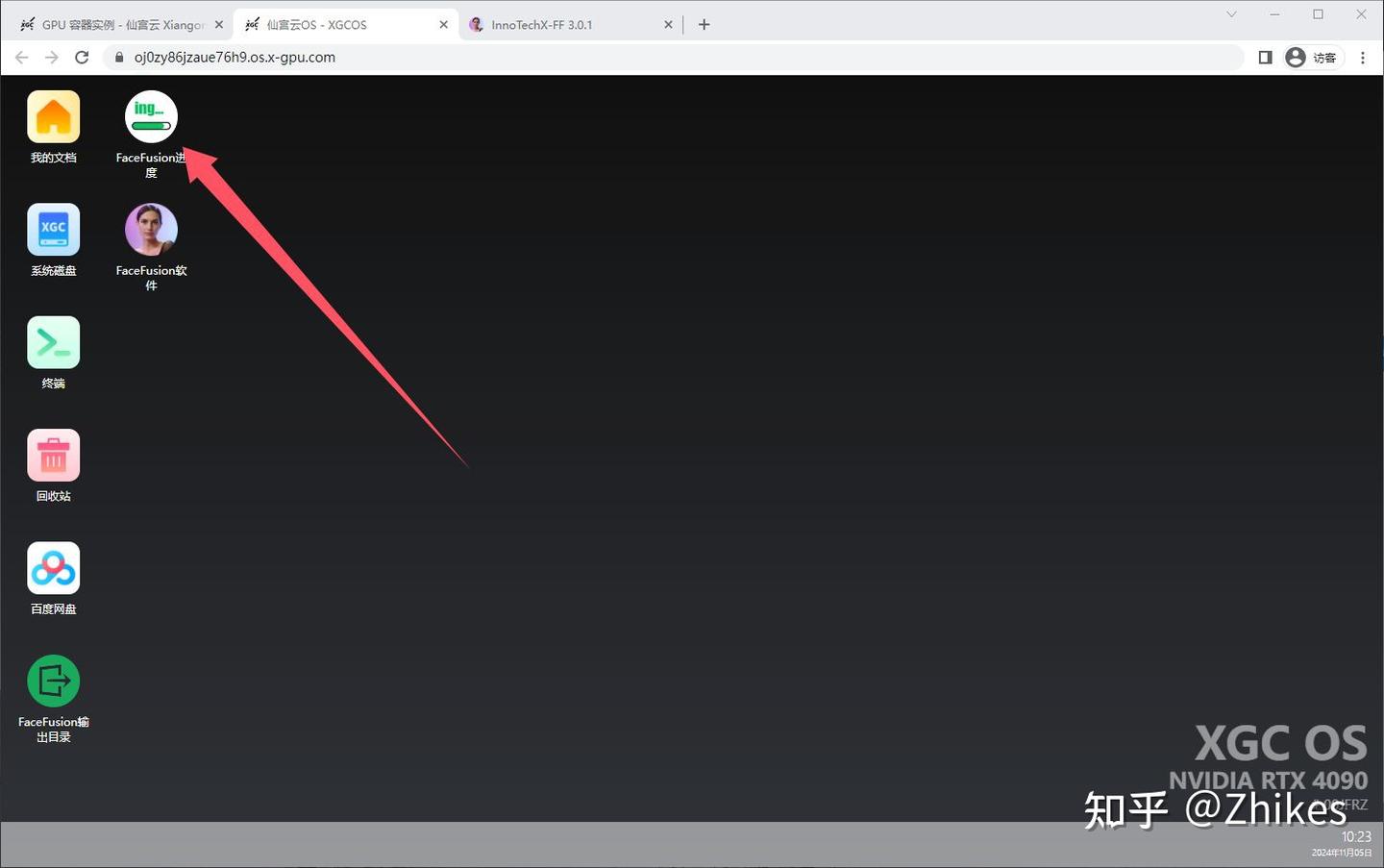The image size is (1384, 868).
Task: Reload the current page
Action: (x=82, y=58)
